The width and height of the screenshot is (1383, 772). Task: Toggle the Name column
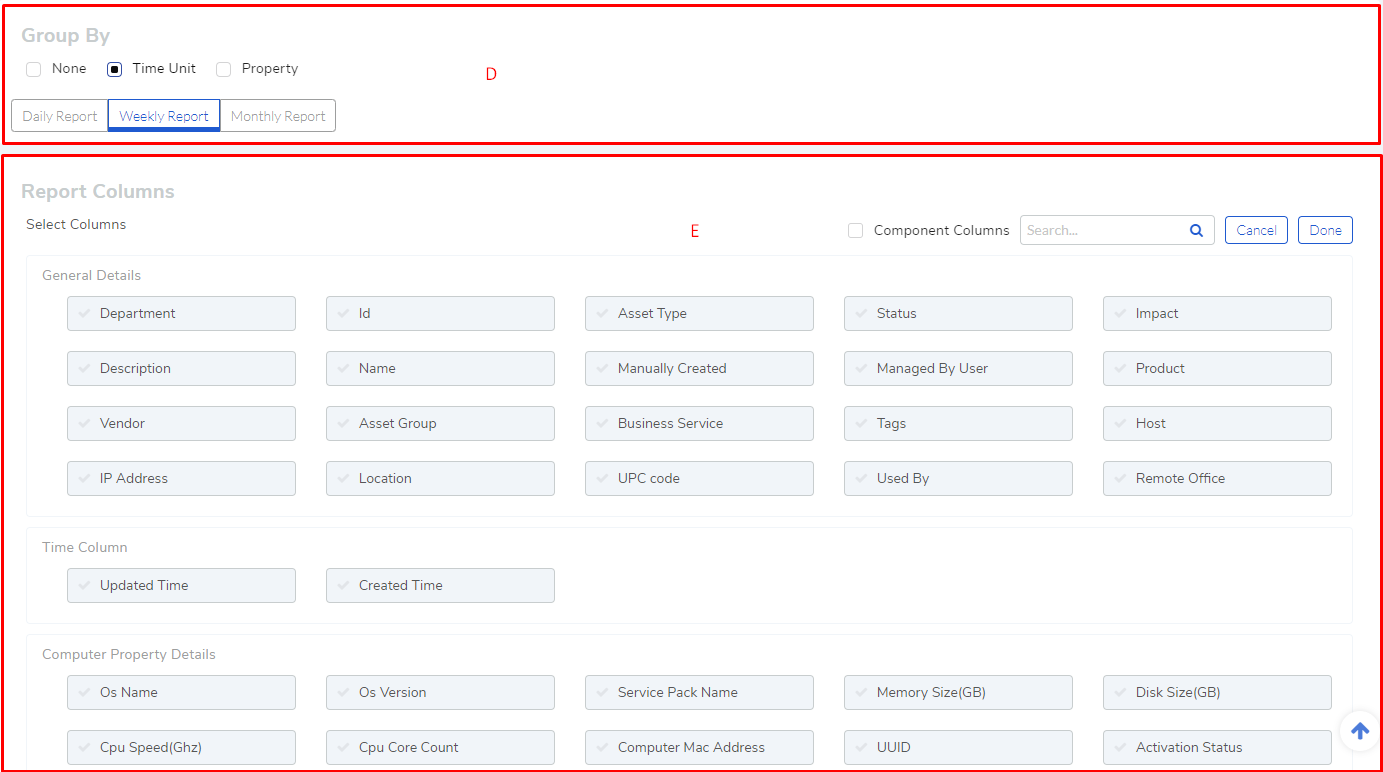[x=440, y=368]
